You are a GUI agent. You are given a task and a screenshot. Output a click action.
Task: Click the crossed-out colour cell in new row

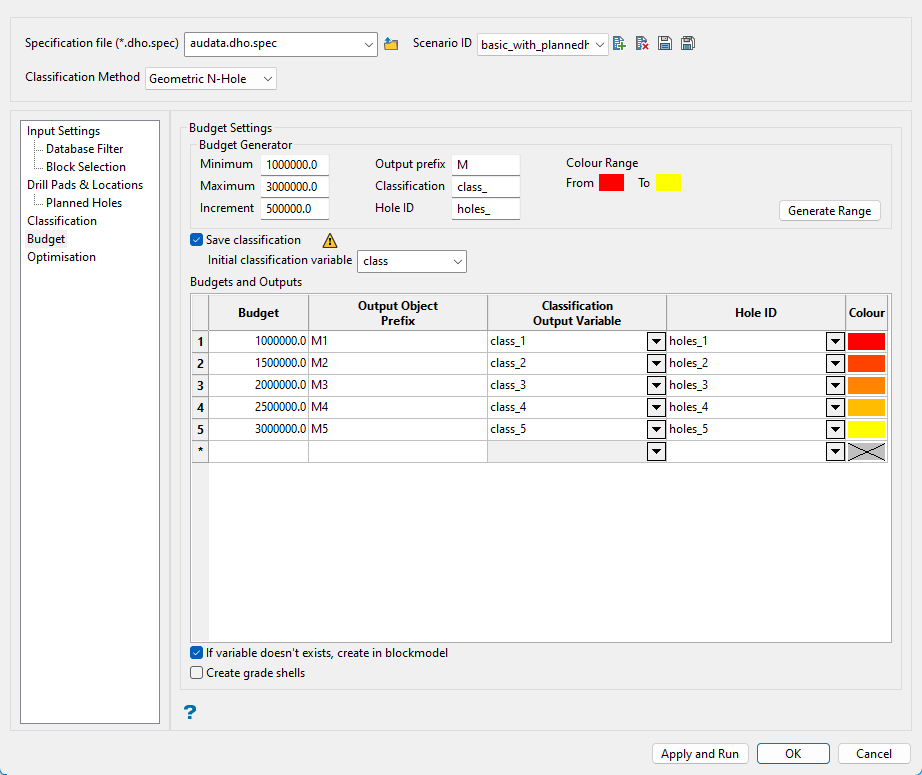pyautogui.click(x=866, y=452)
